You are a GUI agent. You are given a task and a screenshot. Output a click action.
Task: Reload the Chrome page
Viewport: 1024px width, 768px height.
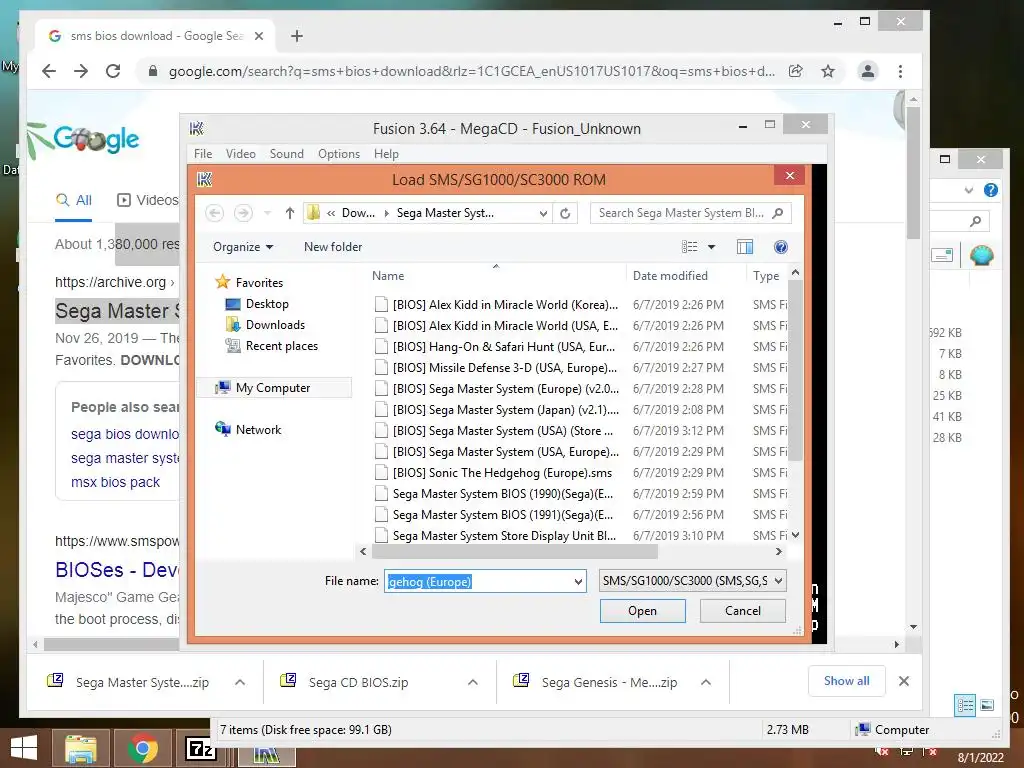click(113, 71)
